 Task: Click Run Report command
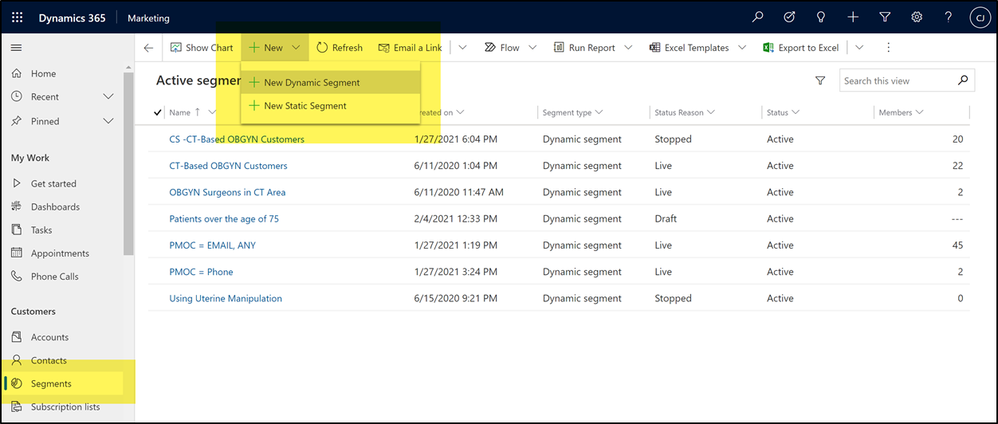coord(584,48)
